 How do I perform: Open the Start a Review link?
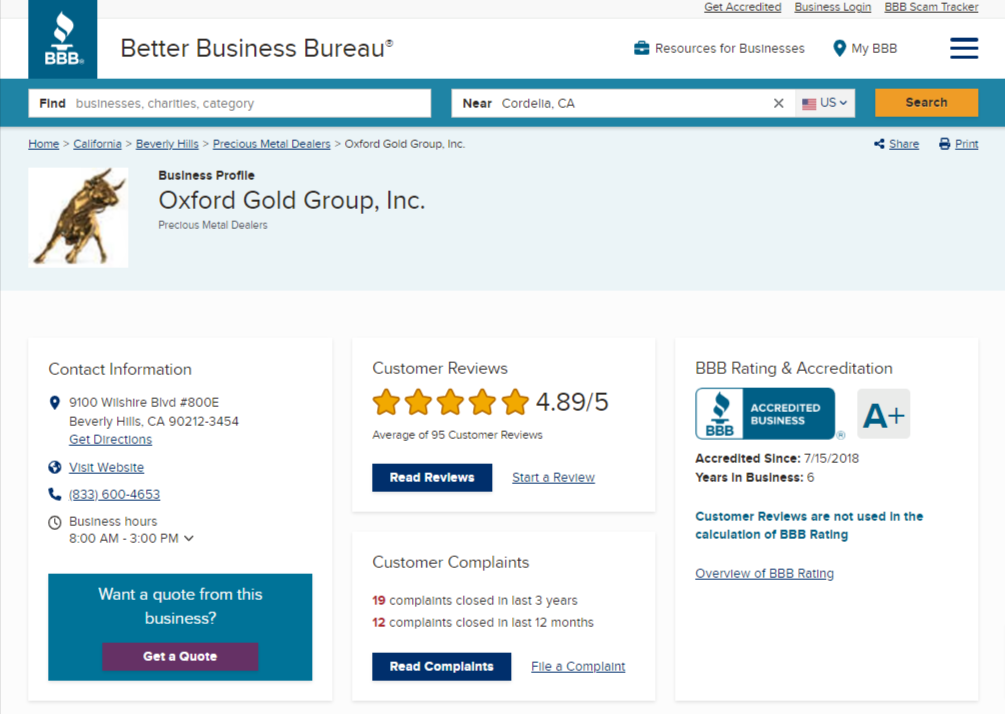553,477
